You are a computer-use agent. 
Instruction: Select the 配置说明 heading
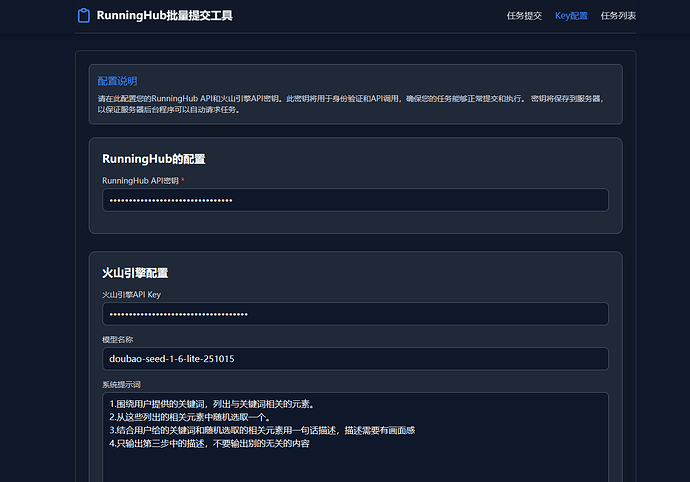pyautogui.click(x=117, y=81)
